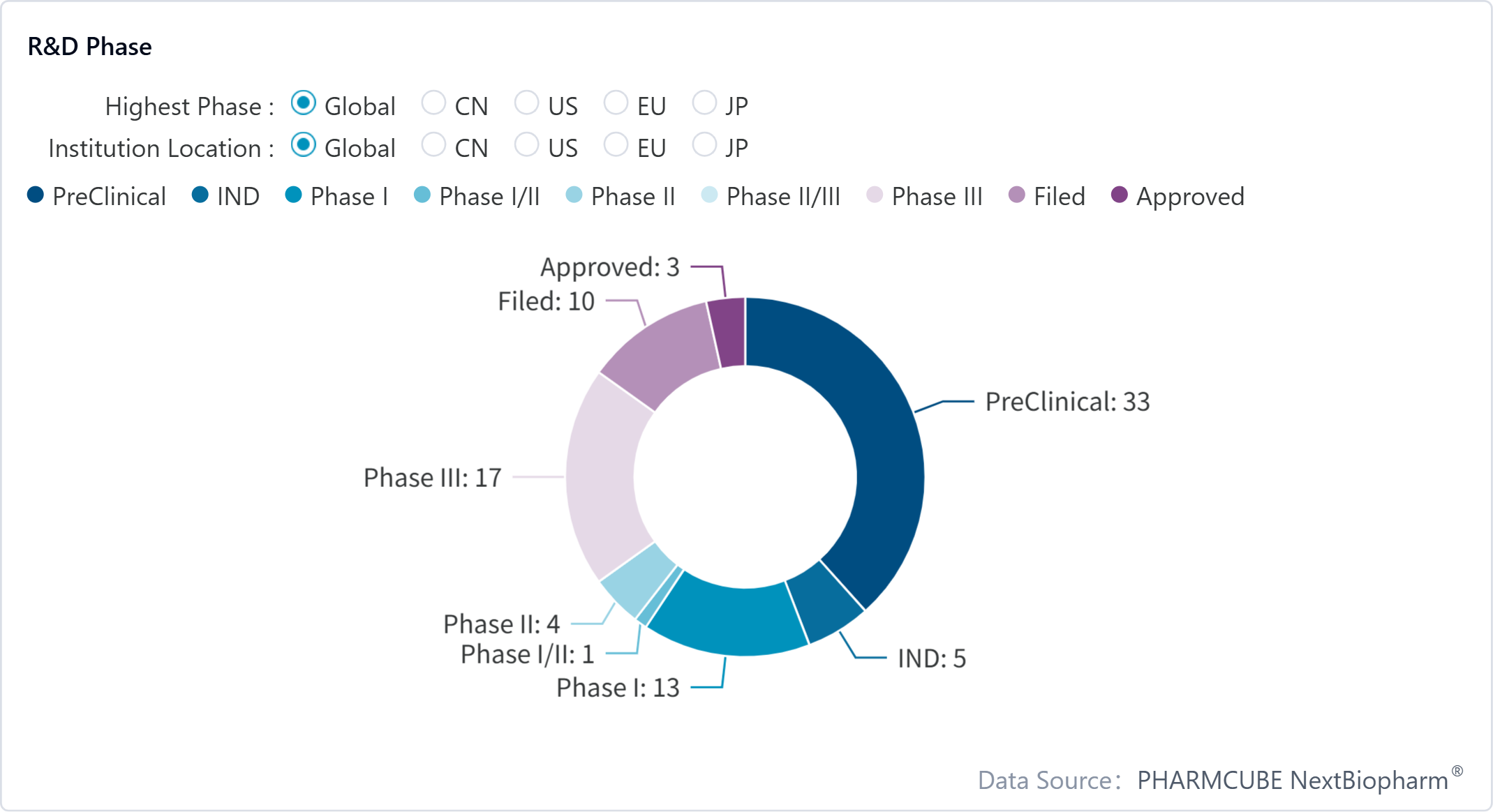
Task: Select US radio for Highest Phase
Action: coord(526,103)
